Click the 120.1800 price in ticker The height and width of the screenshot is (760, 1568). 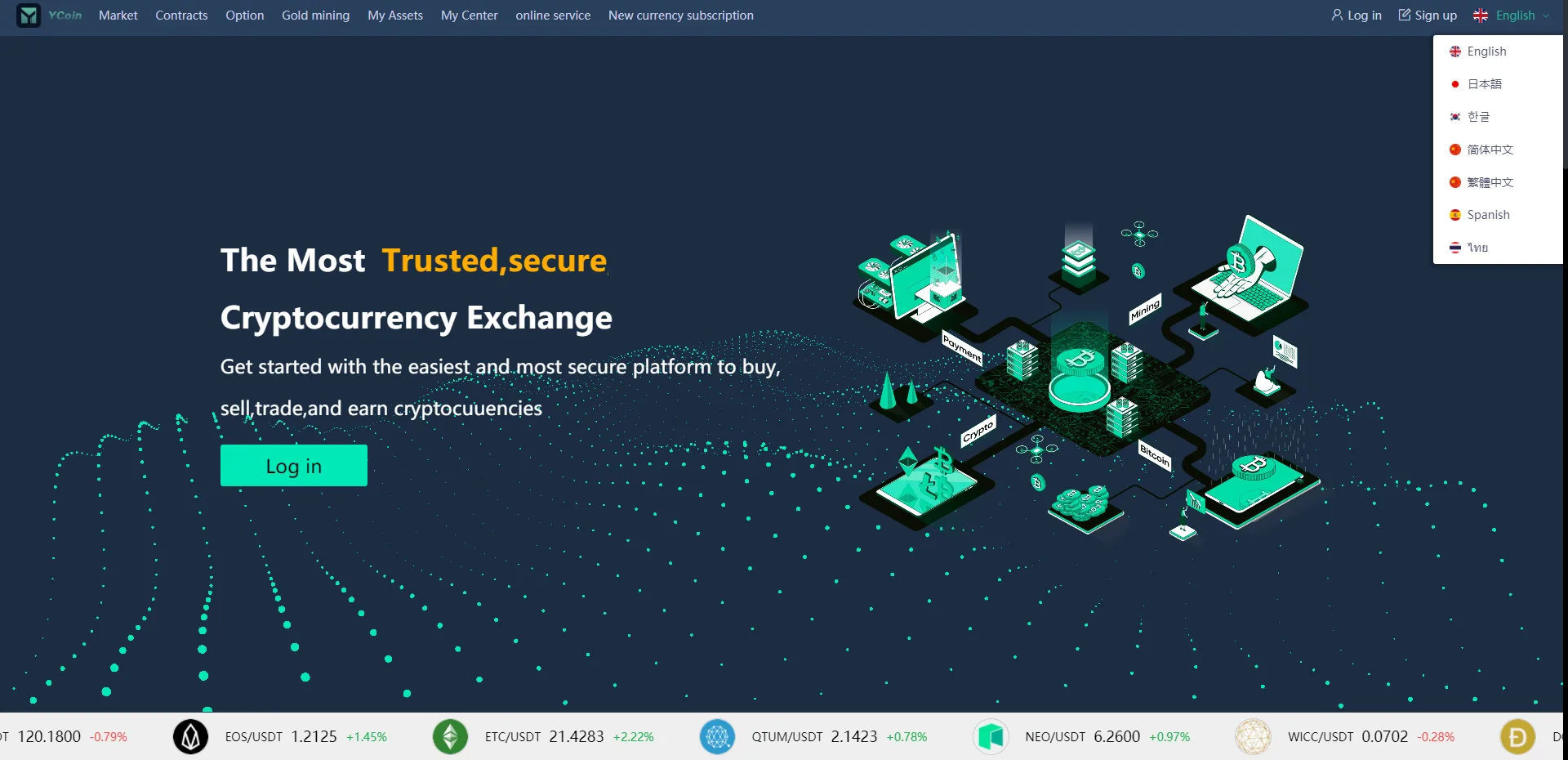(49, 736)
